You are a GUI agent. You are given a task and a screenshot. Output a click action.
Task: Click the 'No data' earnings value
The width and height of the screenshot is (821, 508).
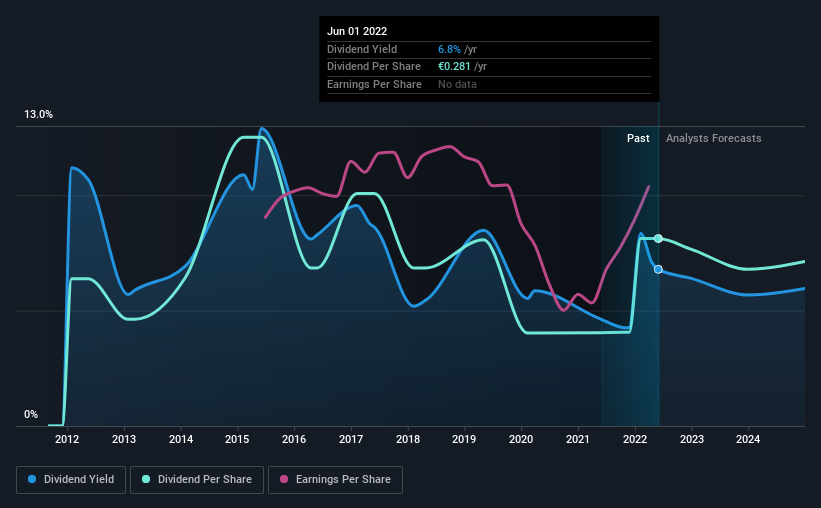pos(458,84)
